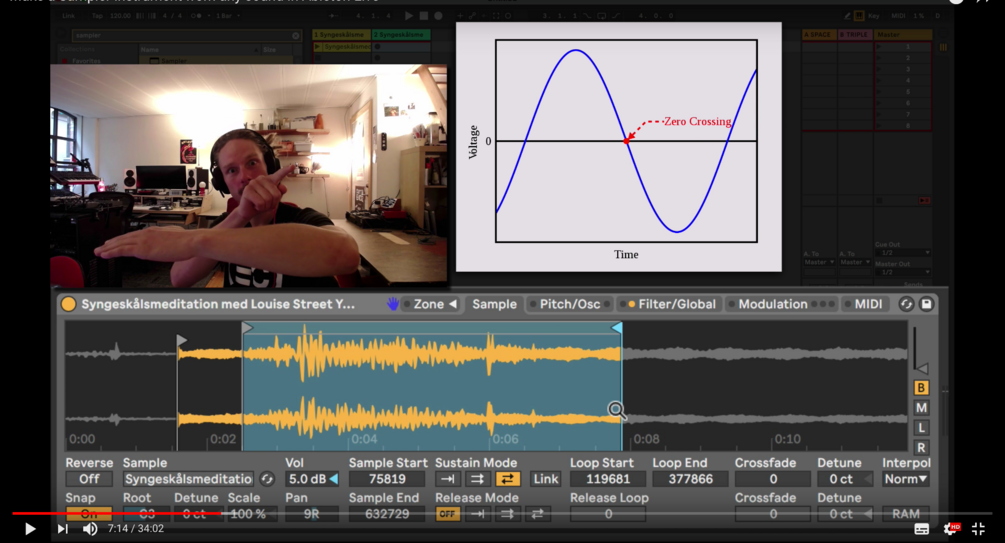Click the Zero Crossing diagram image
1005x543 pixels.
[619, 147]
